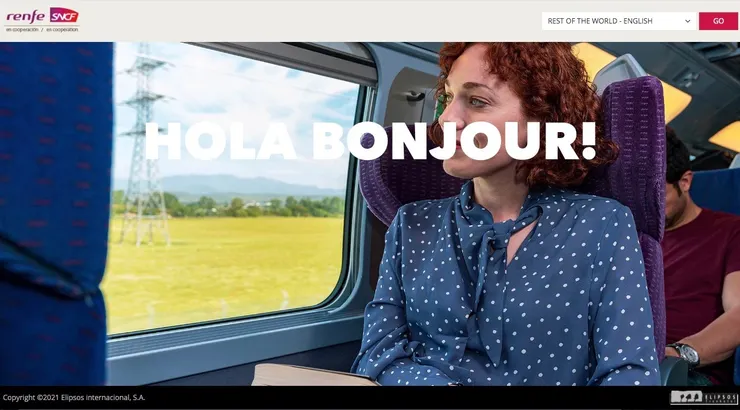The width and height of the screenshot is (740, 410).
Task: Click the electricity pylon seen through the window
Action: click(x=144, y=144)
